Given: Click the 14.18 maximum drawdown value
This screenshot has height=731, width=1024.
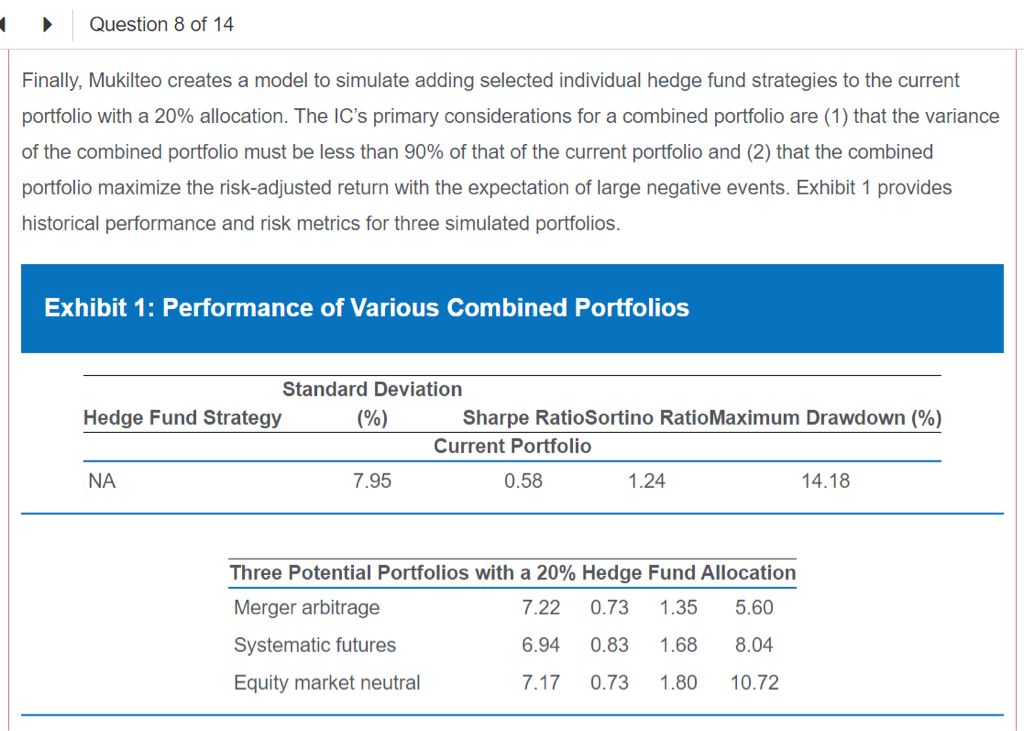Looking at the screenshot, I should 825,481.
